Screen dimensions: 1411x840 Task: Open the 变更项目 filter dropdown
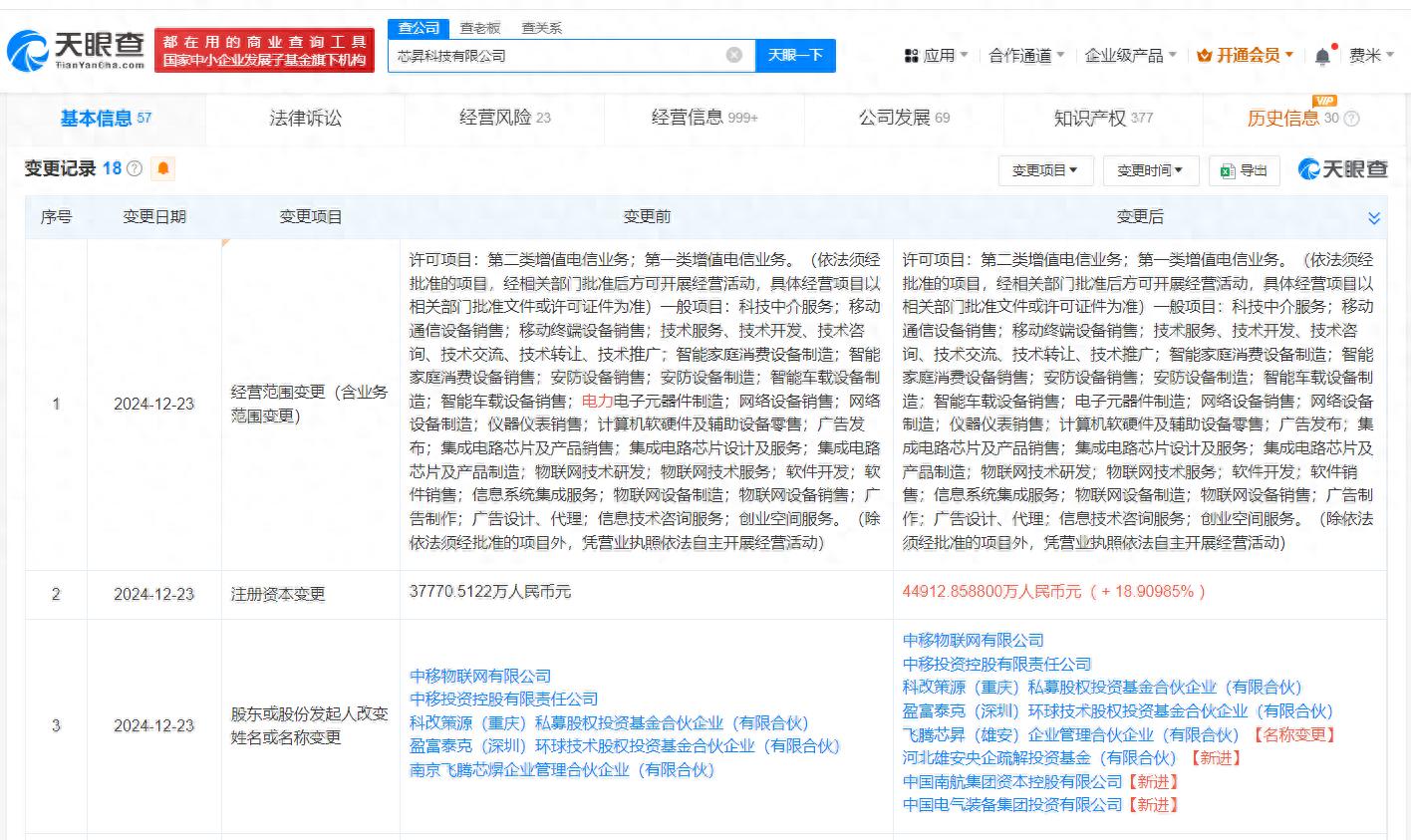(x=1045, y=170)
